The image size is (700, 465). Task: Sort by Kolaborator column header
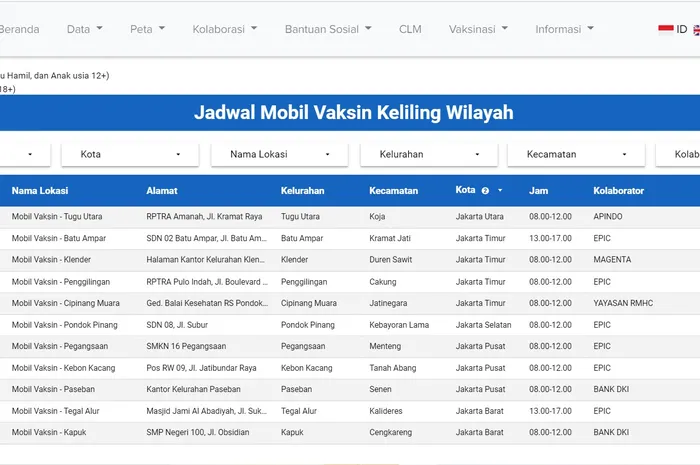(618, 191)
